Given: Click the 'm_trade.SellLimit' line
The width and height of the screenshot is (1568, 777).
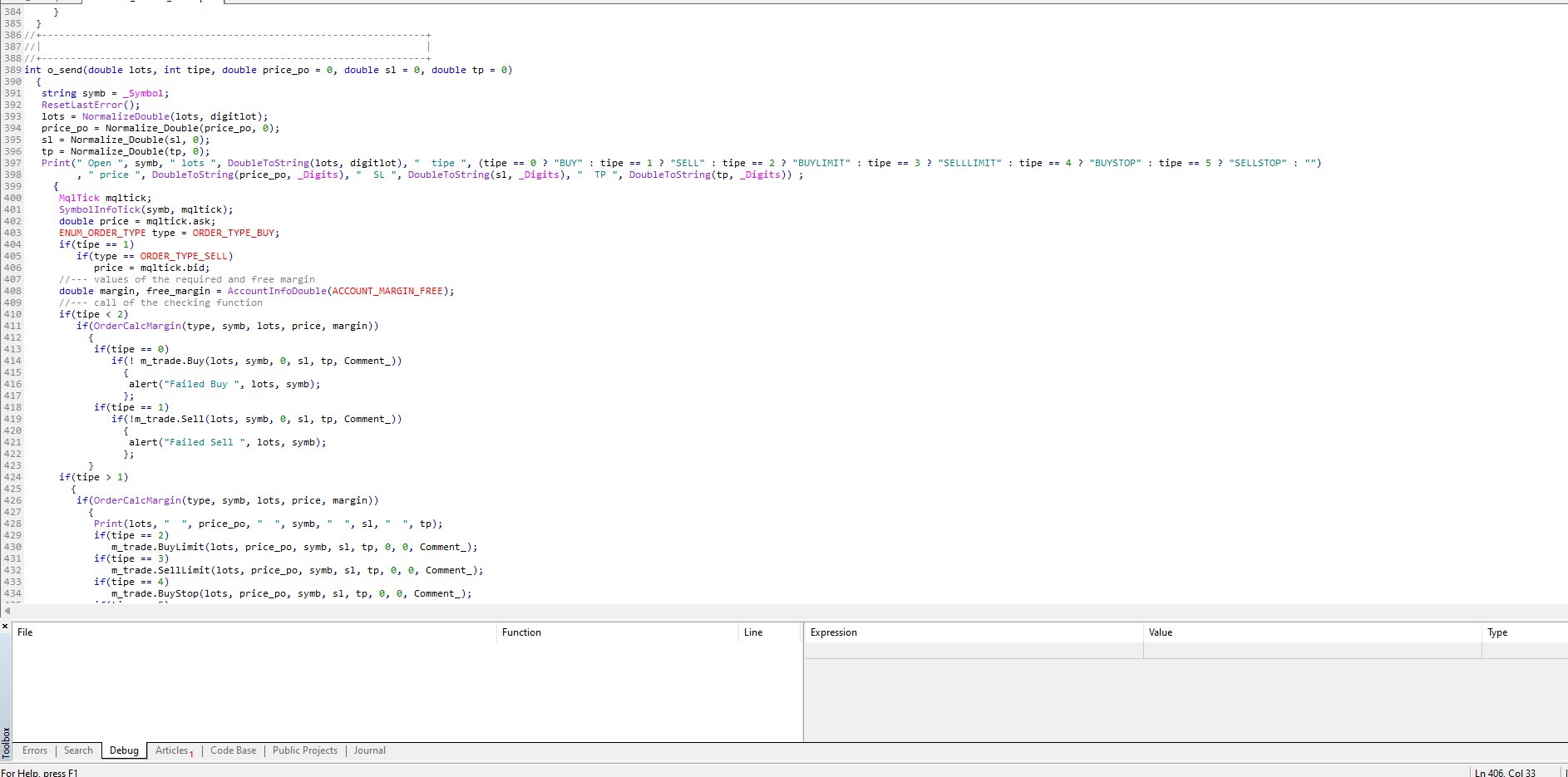Looking at the screenshot, I should (x=297, y=570).
